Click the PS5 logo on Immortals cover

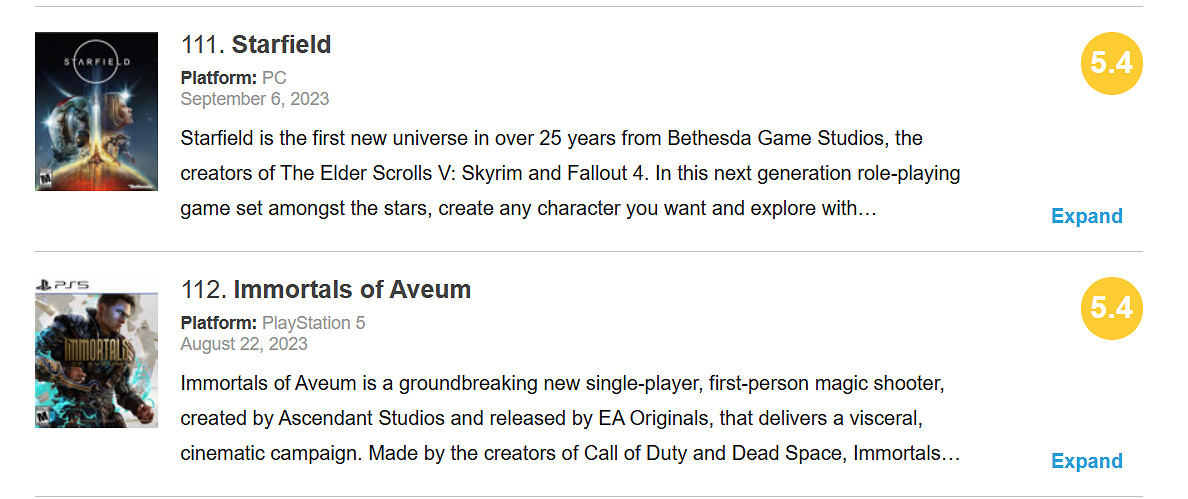click(x=62, y=285)
